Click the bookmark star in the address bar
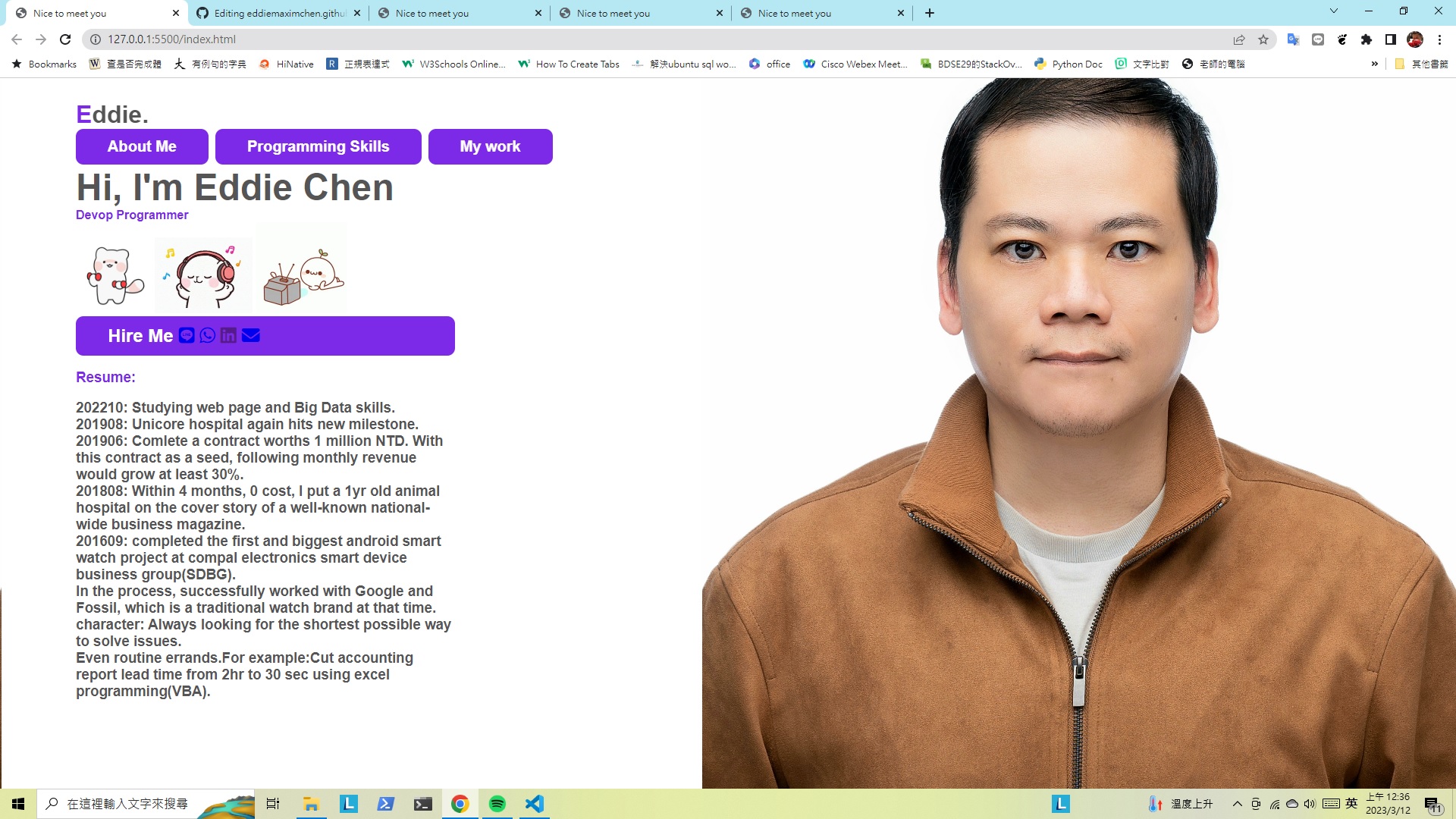Viewport: 1456px width, 819px height. [1263, 39]
